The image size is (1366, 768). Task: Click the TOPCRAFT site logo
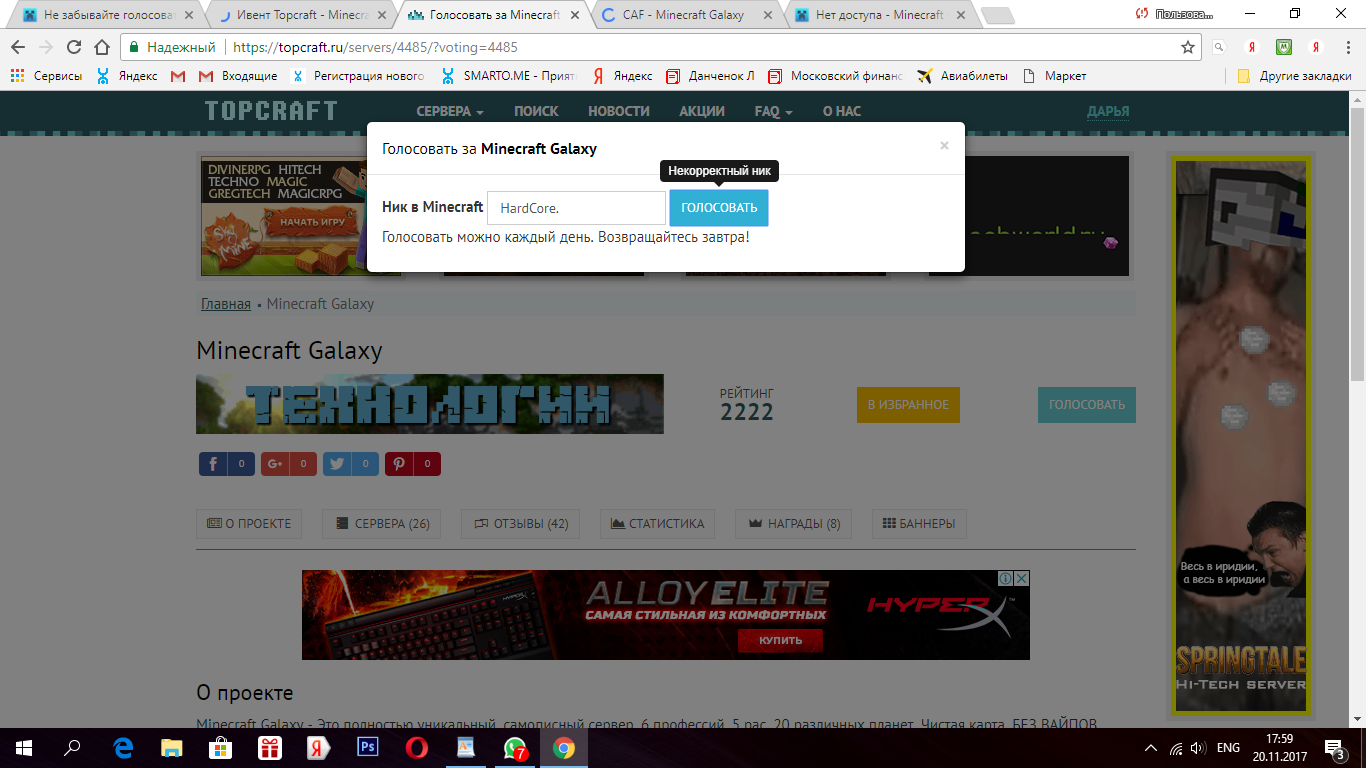point(271,111)
